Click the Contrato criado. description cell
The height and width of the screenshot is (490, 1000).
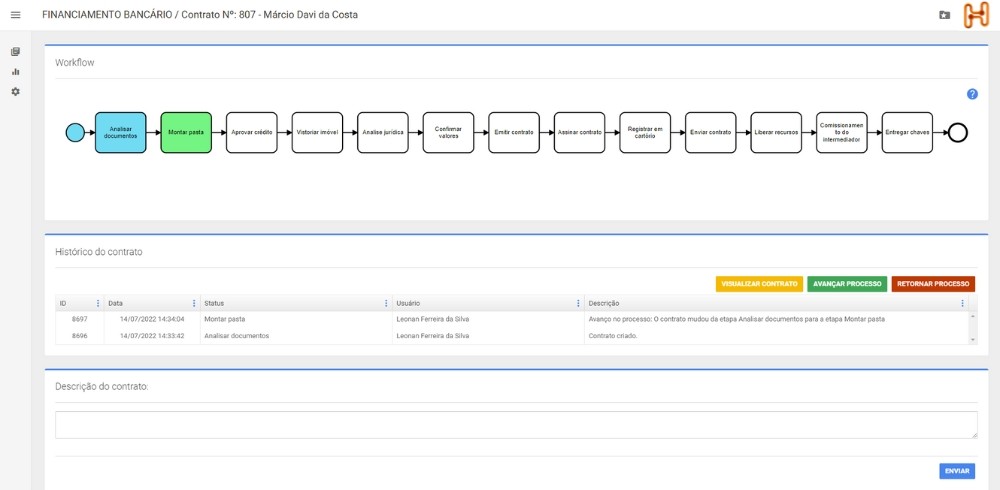pos(776,336)
